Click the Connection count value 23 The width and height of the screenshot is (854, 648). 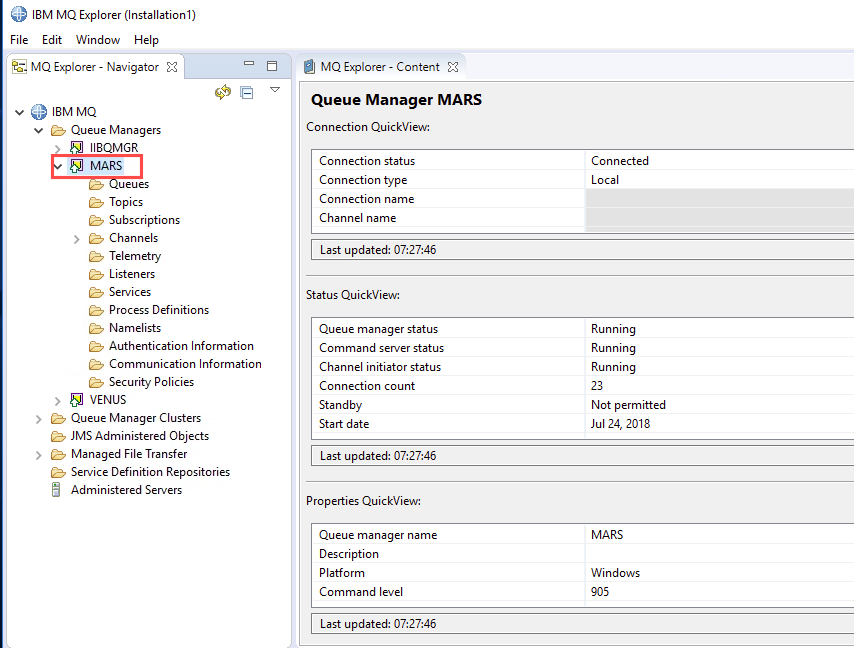[597, 386]
